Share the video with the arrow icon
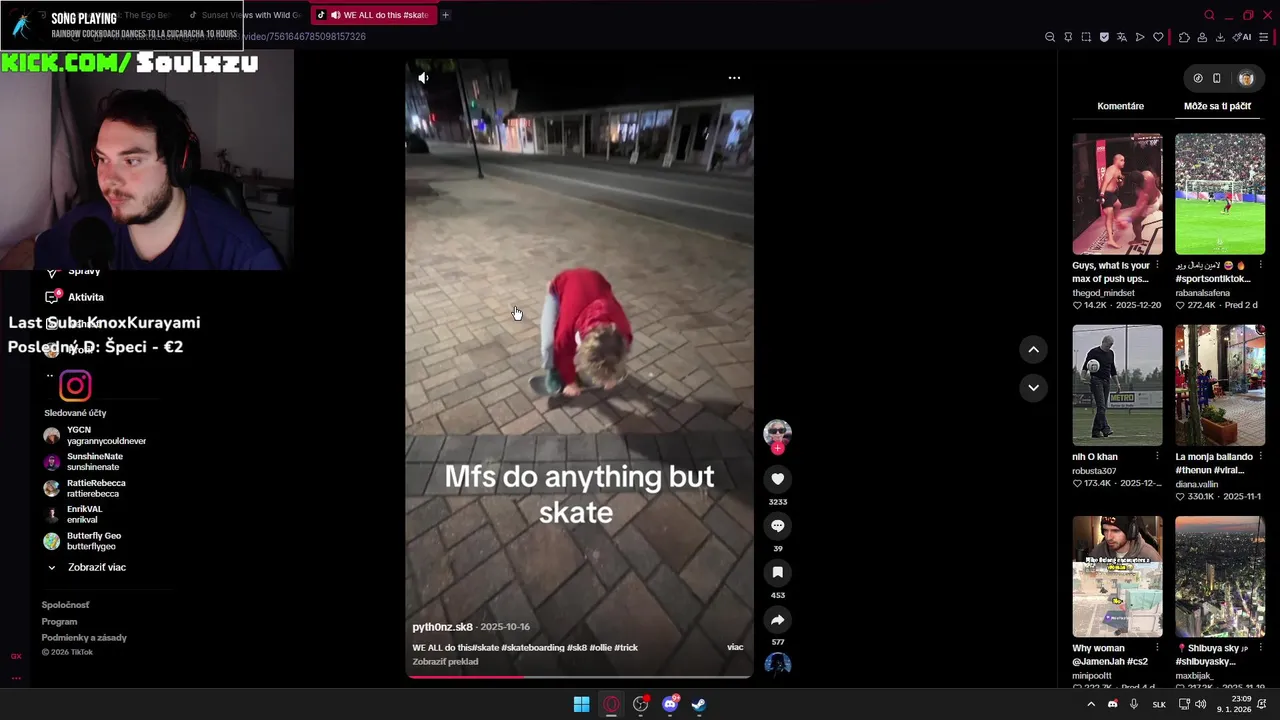This screenshot has width=1280, height=720. pos(777,620)
